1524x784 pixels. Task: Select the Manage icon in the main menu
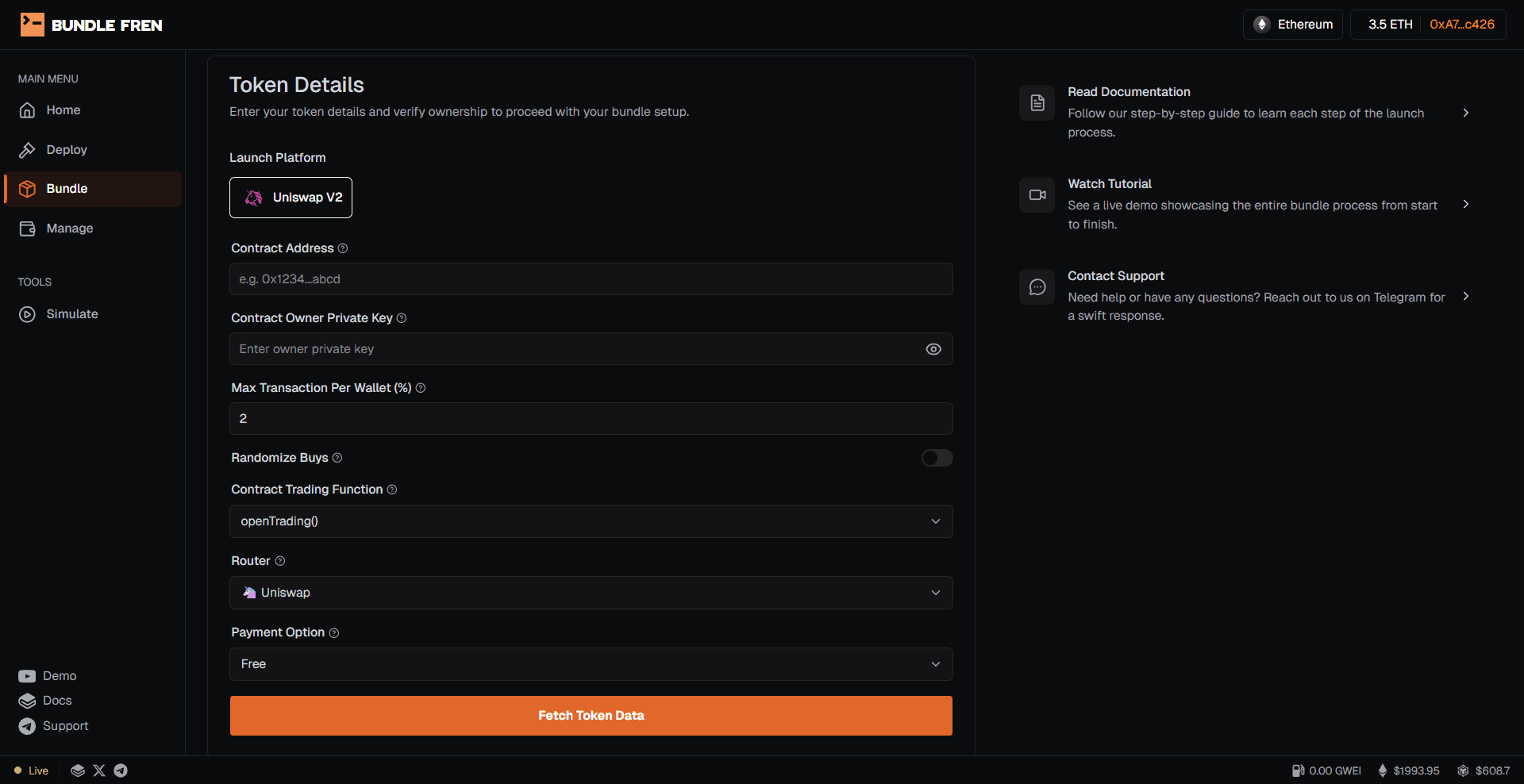pos(27,229)
